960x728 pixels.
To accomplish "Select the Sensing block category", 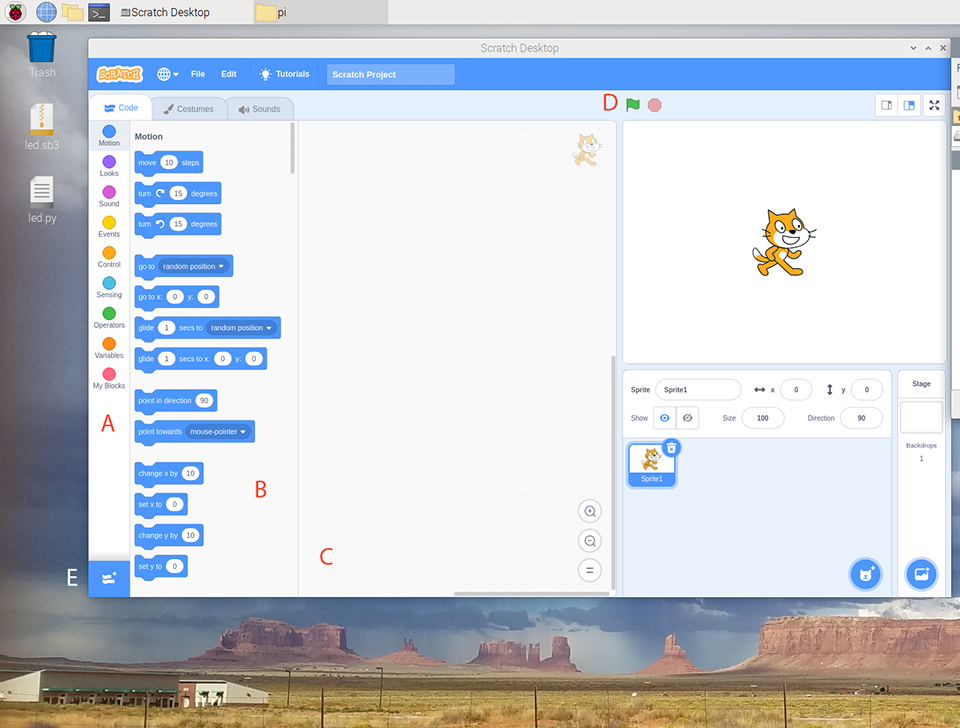I will tap(109, 287).
